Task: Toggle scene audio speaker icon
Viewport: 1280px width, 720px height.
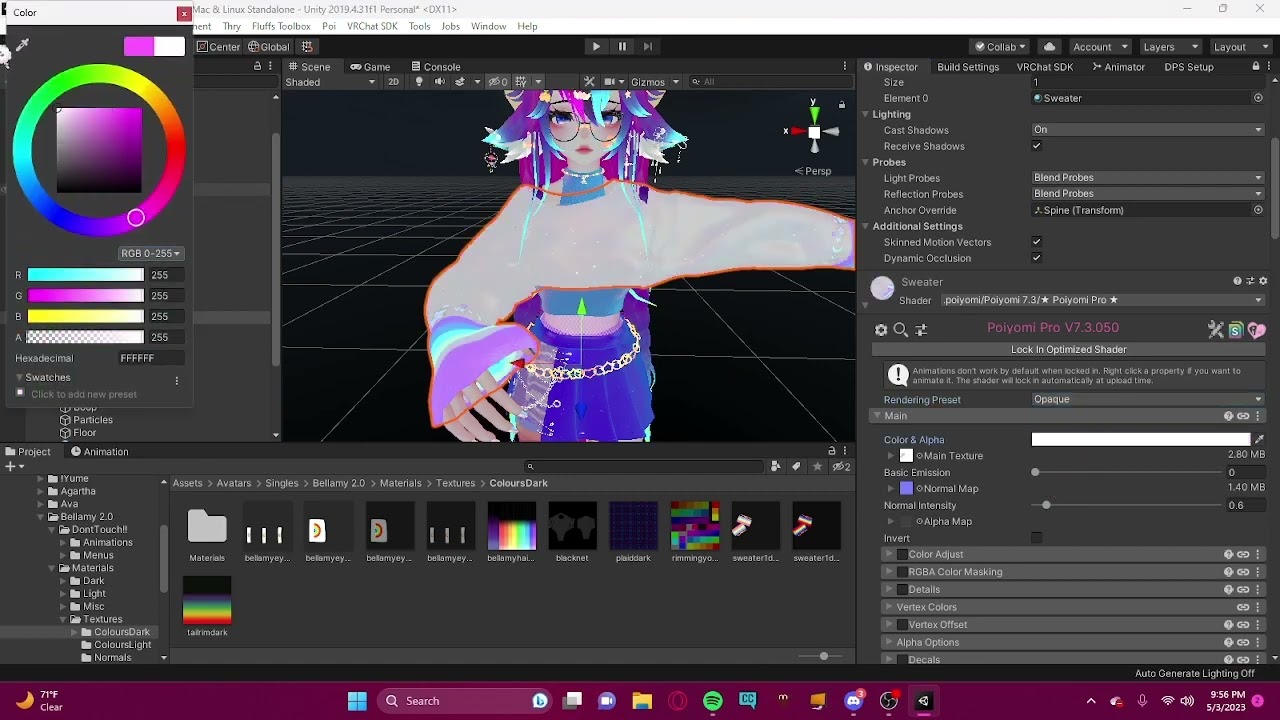Action: tap(439, 82)
